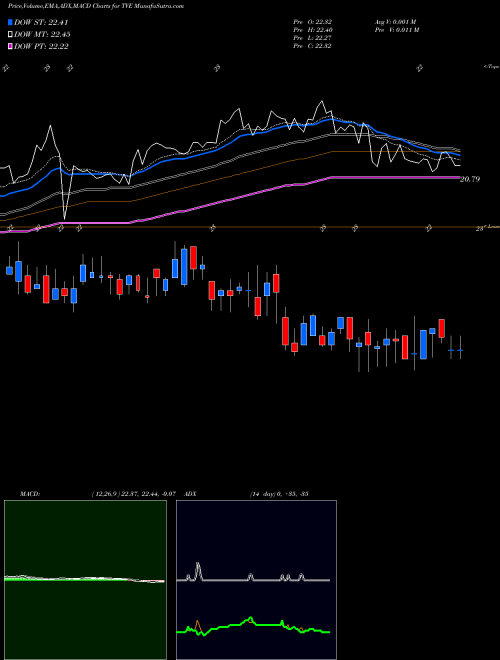The height and width of the screenshot is (660, 500).
Task: Click the MACD parameters '(12,26,9)' values text
Action: tap(133, 494)
